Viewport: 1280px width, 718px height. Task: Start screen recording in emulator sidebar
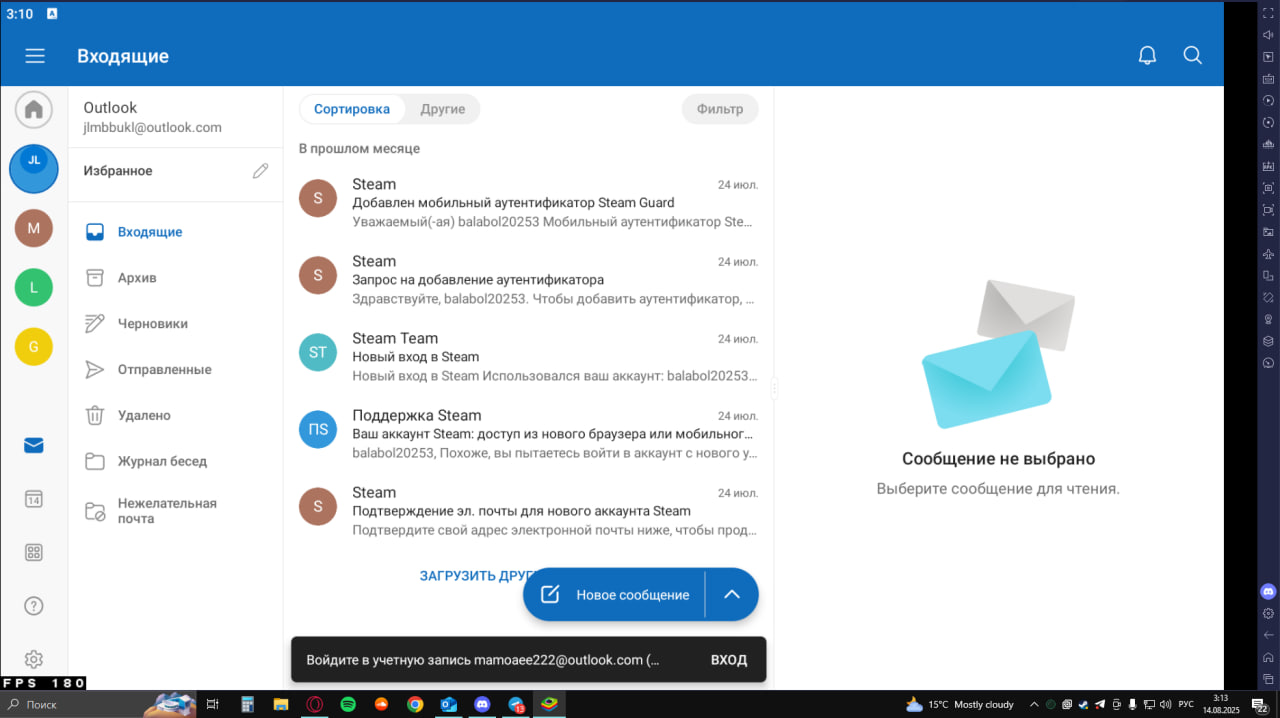(1268, 210)
